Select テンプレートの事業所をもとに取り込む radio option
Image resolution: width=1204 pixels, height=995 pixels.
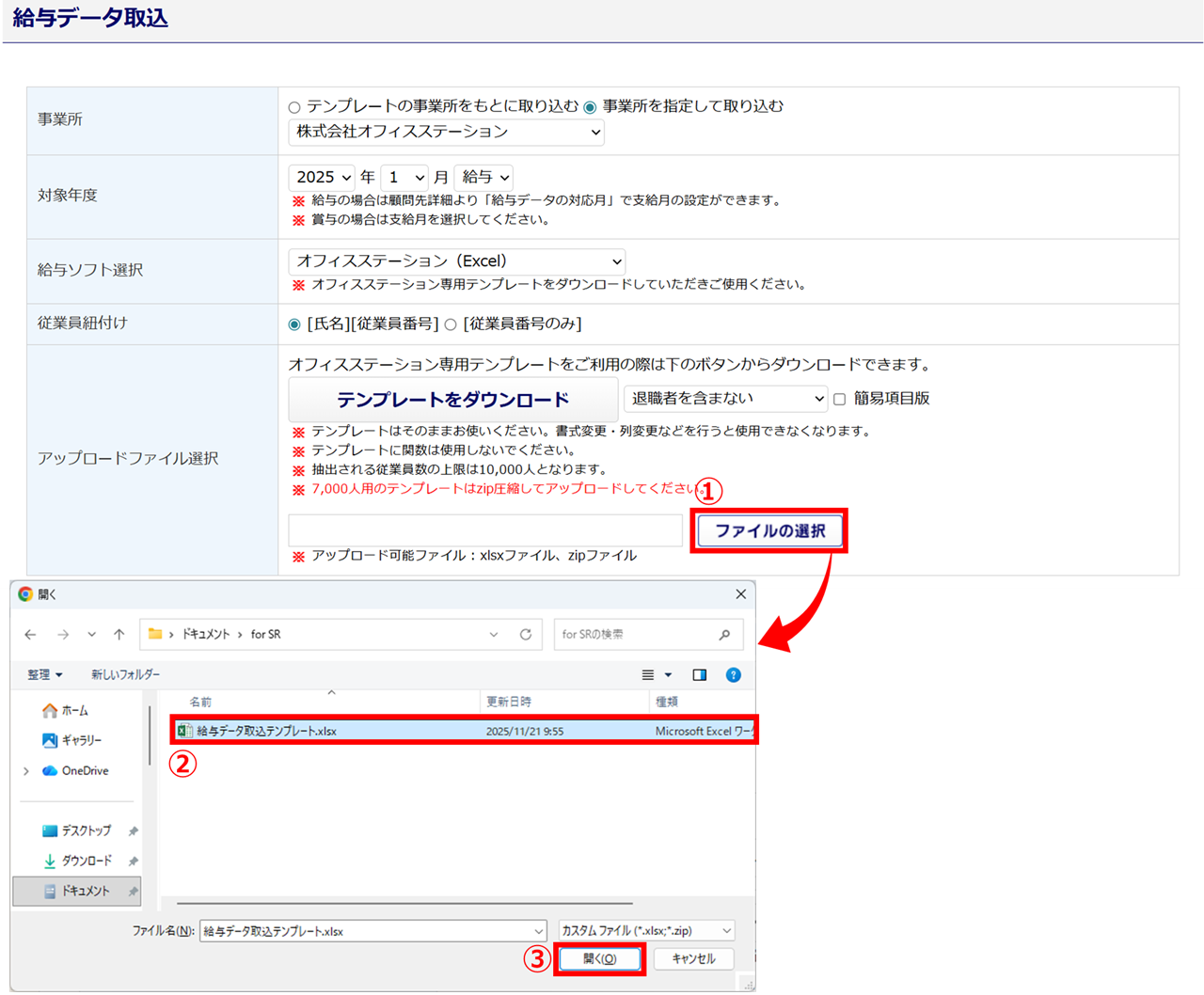tap(294, 107)
